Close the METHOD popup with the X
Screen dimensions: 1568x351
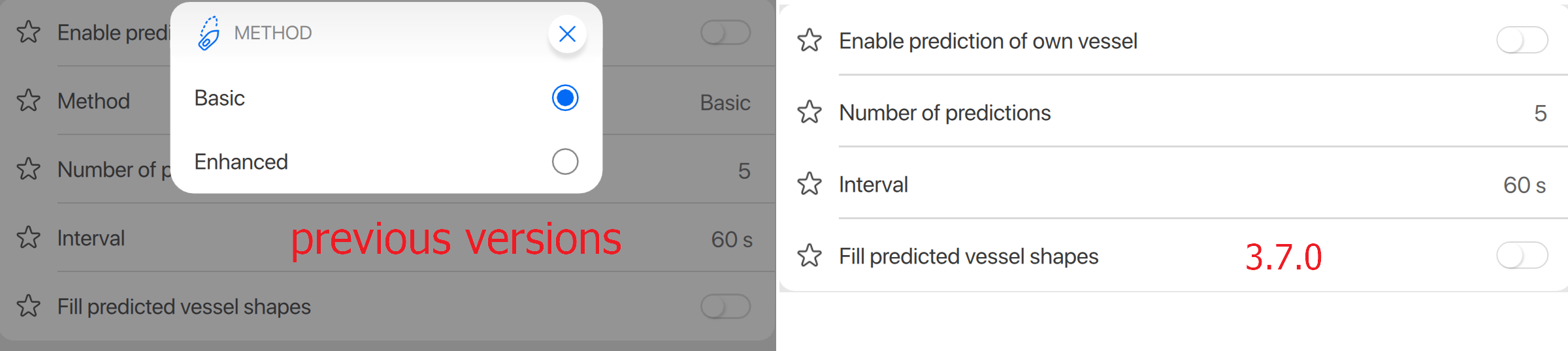pos(567,34)
